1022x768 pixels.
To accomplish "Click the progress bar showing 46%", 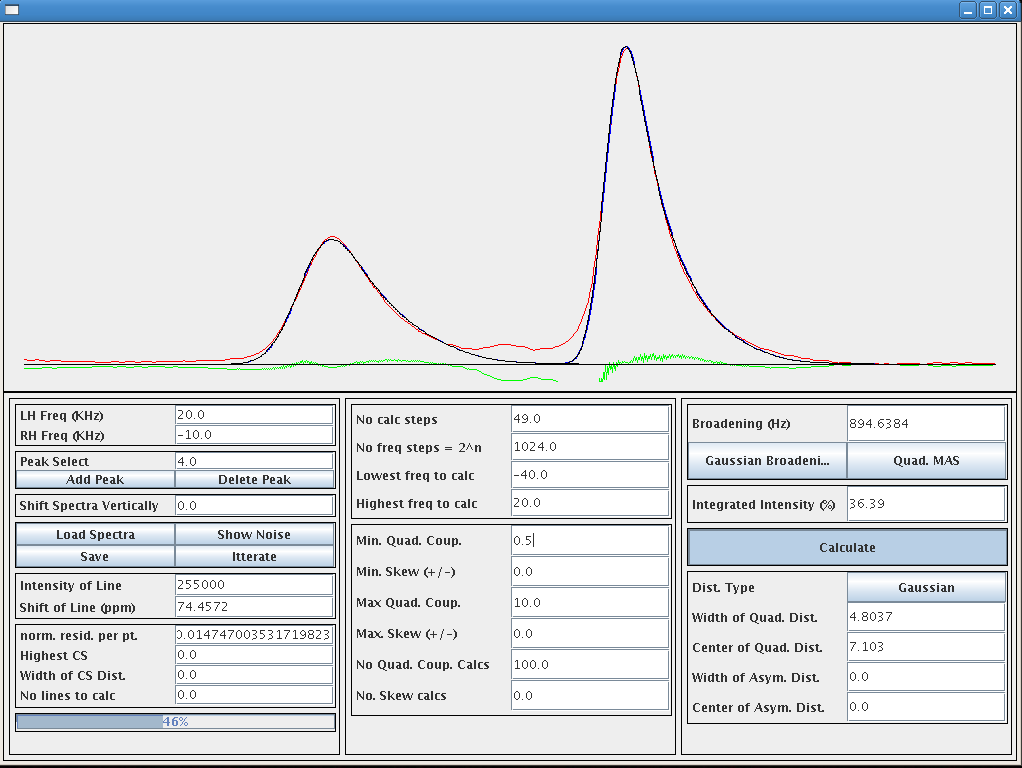I will [x=175, y=722].
